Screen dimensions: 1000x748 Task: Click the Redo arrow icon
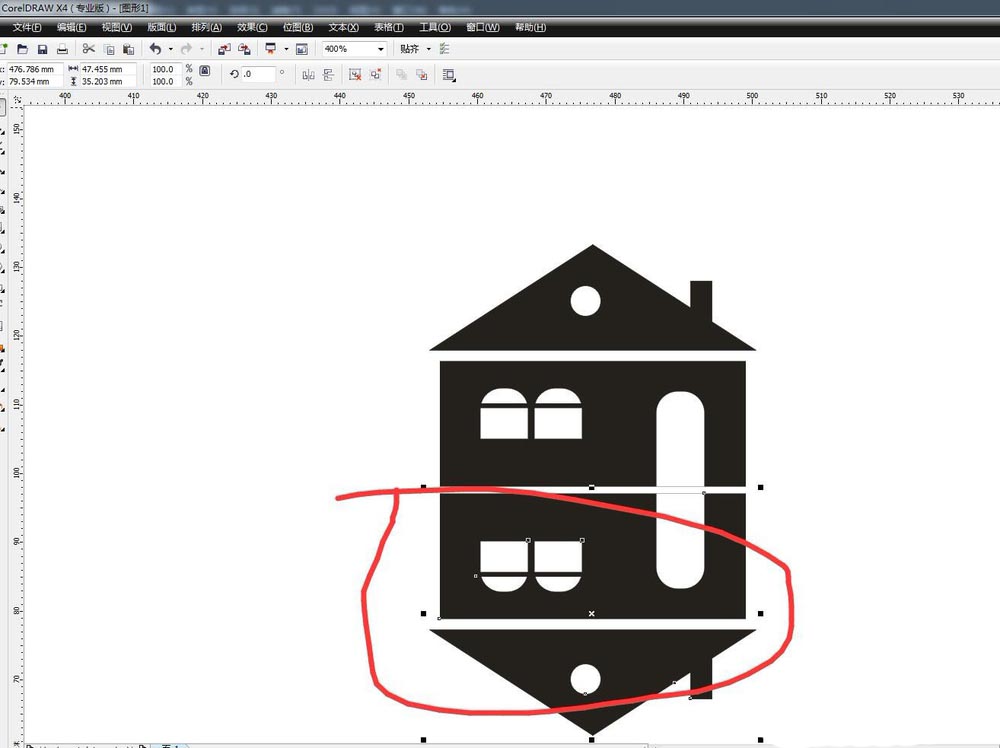186,48
